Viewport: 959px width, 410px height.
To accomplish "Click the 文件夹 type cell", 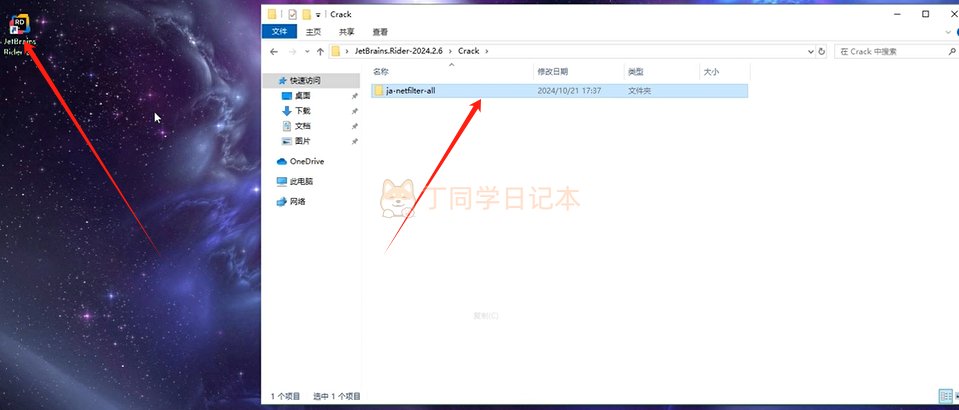I will [x=639, y=91].
